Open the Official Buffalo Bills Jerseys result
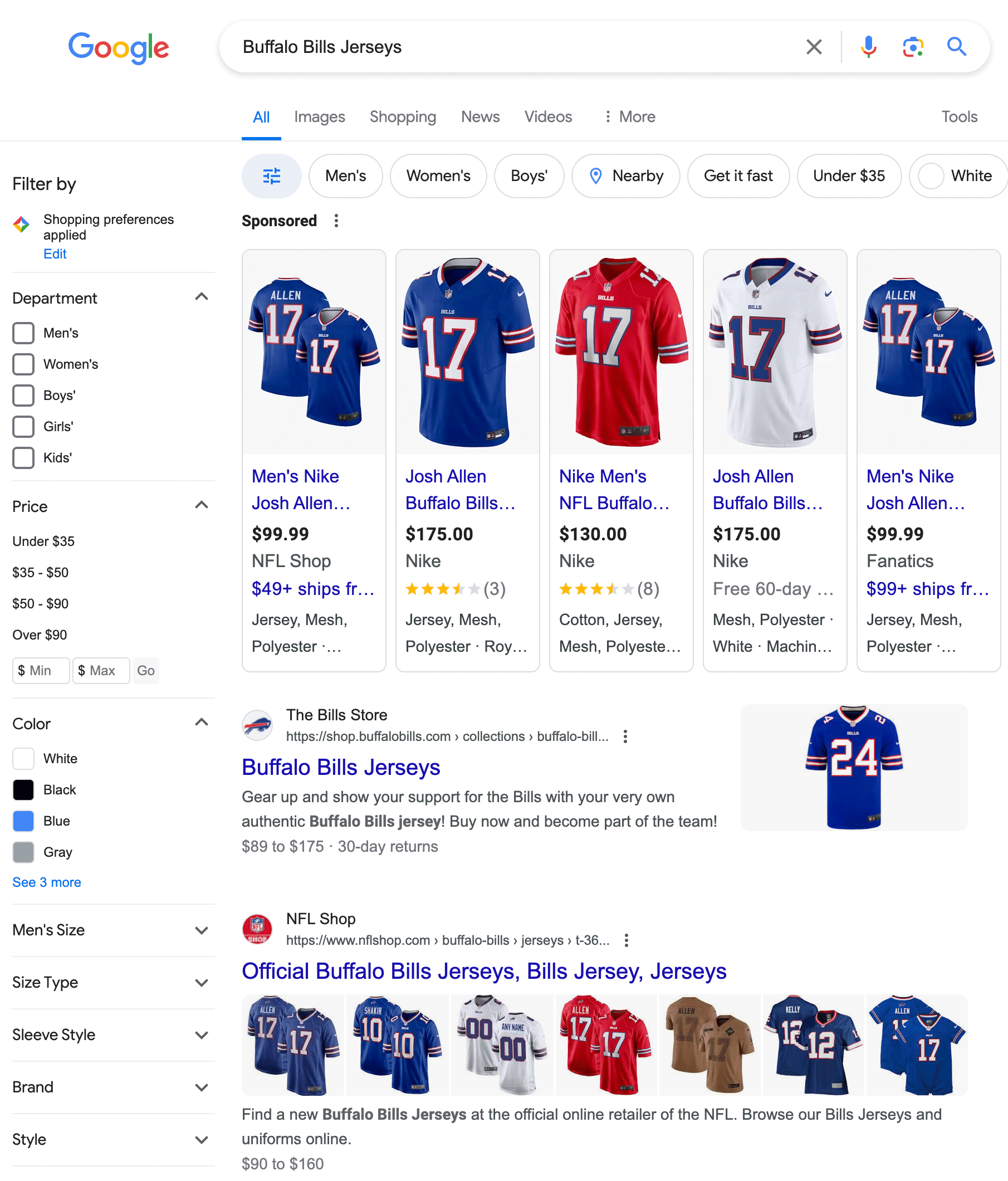Image resolution: width=1008 pixels, height=1181 pixels. pyautogui.click(x=484, y=970)
